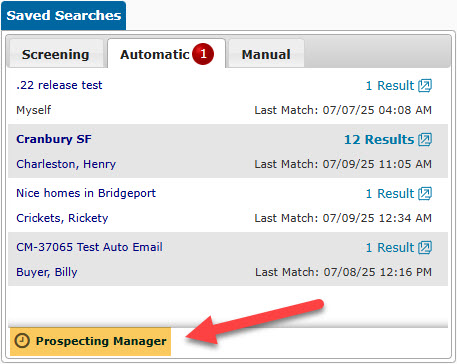Open Nice homes in Bridgeport search
Viewport: 457px width, 364px height.
click(86, 193)
